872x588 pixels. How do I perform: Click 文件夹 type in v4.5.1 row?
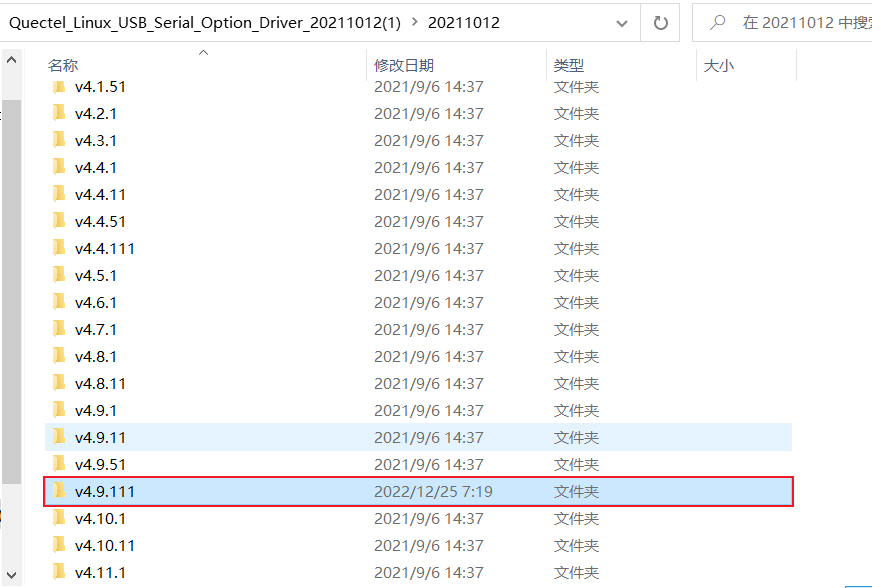point(576,276)
